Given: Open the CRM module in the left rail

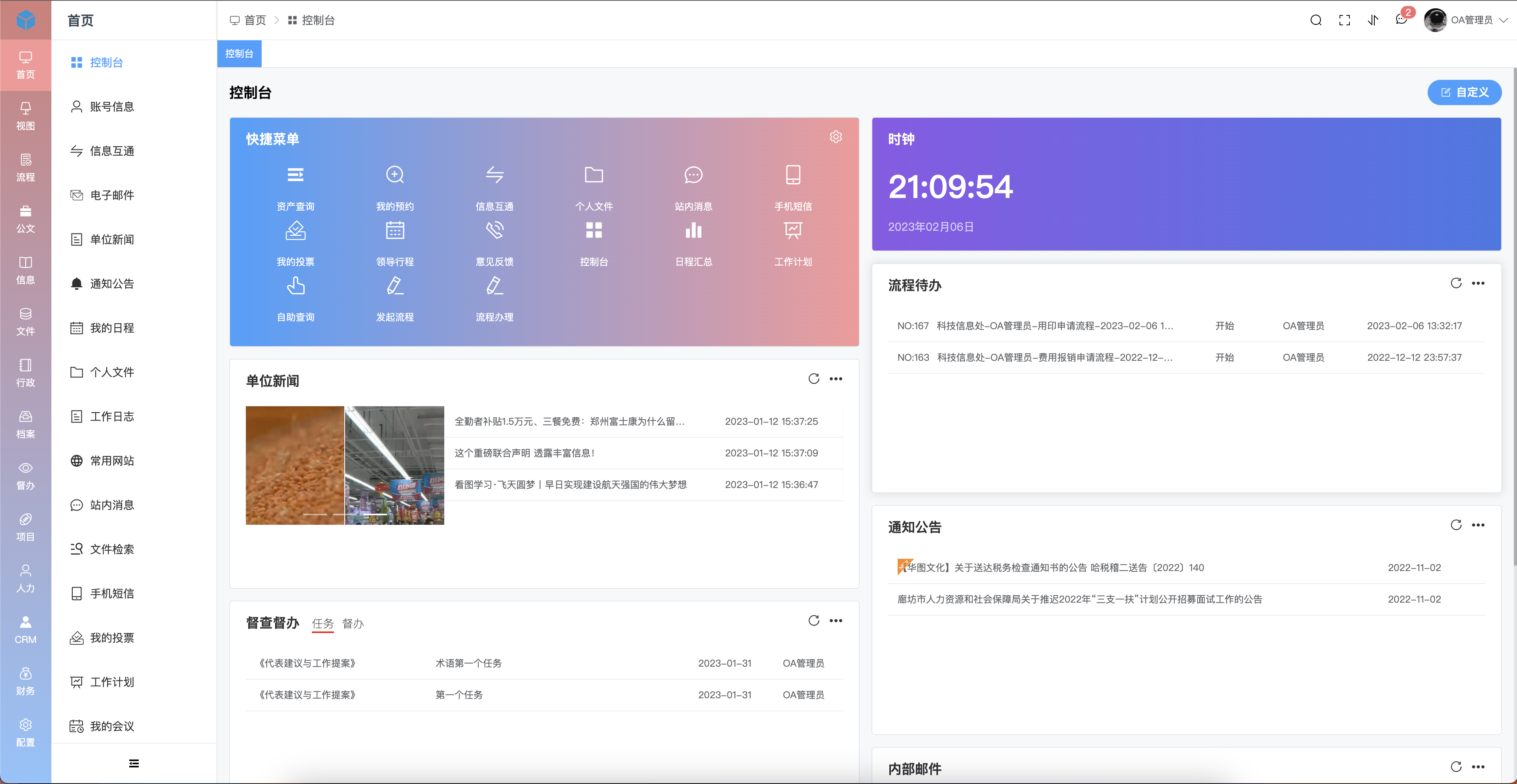Looking at the screenshot, I should click(25, 630).
